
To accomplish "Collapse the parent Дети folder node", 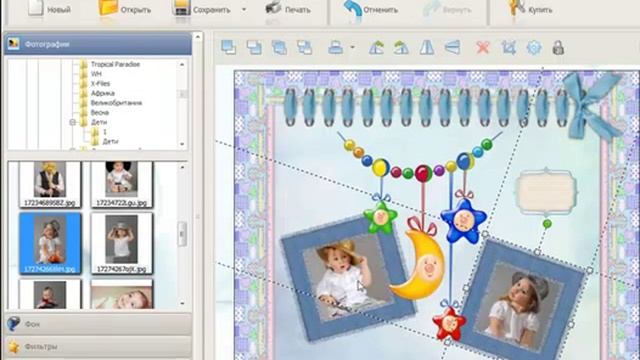I will (x=73, y=122).
